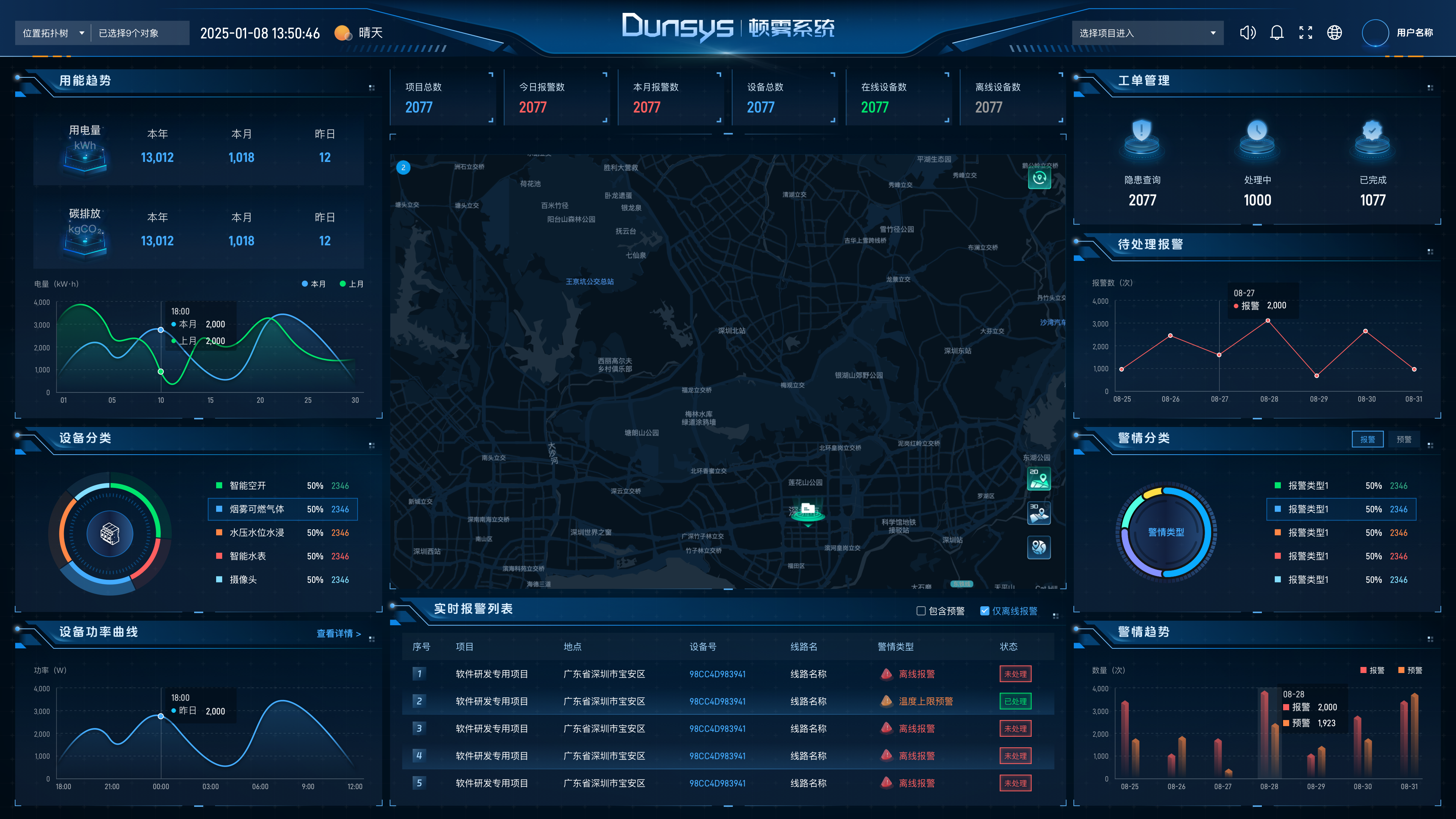The image size is (1456, 819).
Task: Switch map to 3D view icon
Action: click(x=1038, y=513)
